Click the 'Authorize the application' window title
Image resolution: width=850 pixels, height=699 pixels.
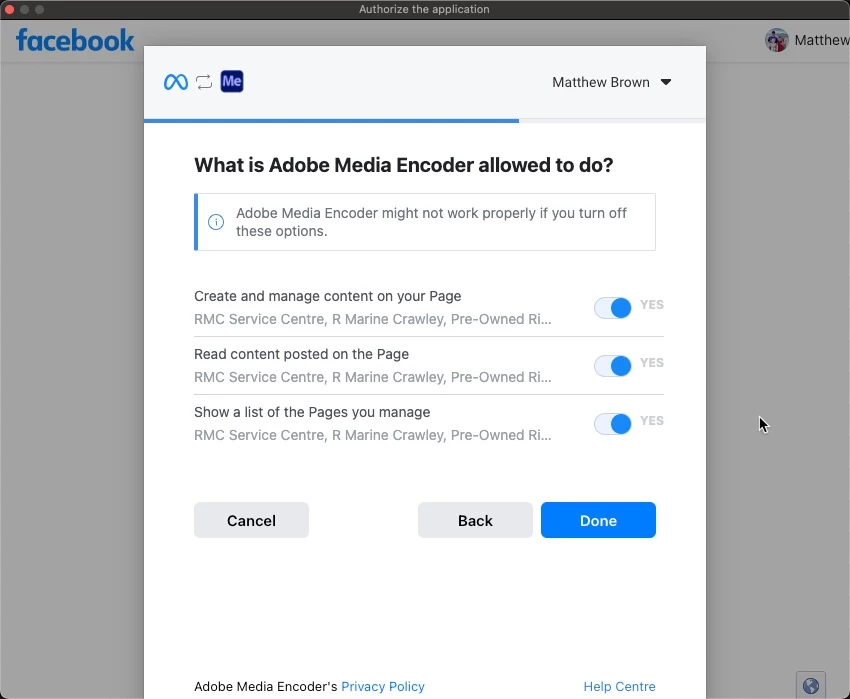click(424, 9)
